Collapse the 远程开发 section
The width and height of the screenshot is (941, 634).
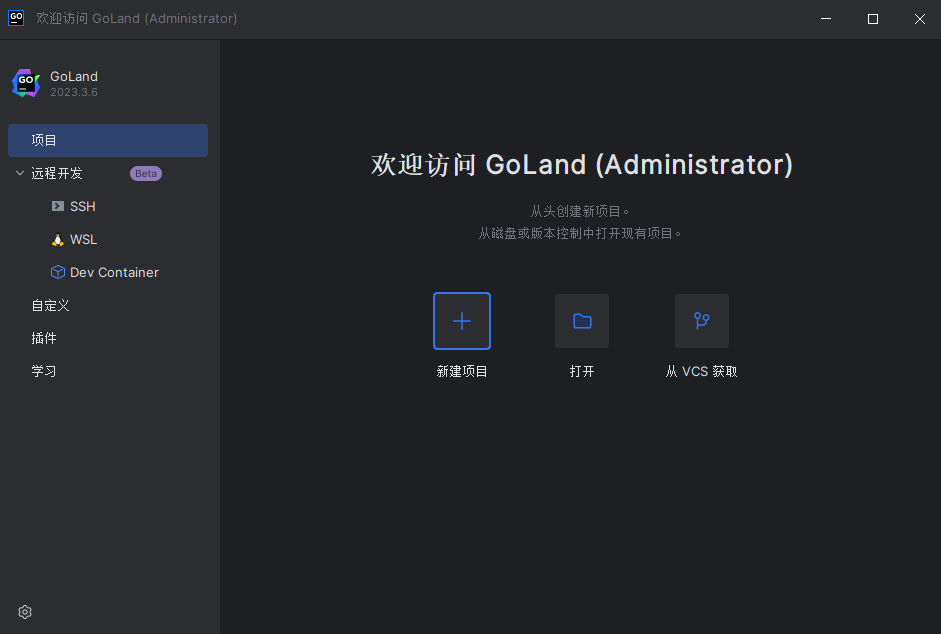(x=20, y=173)
